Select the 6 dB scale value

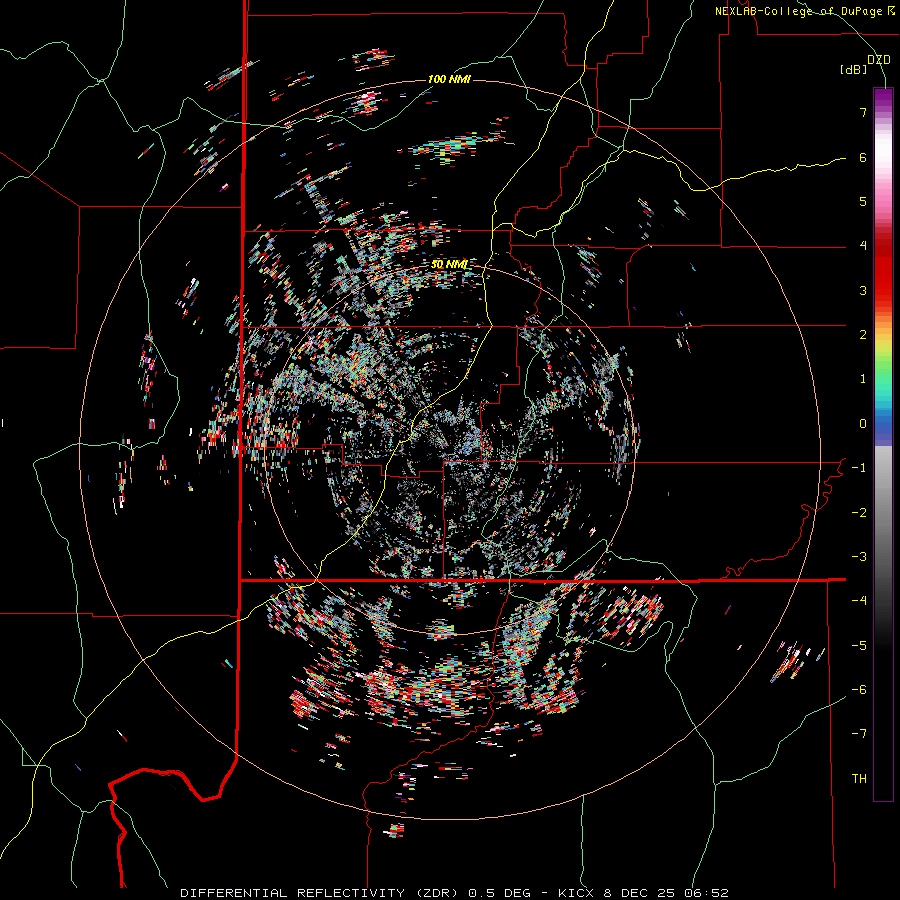click(x=863, y=157)
